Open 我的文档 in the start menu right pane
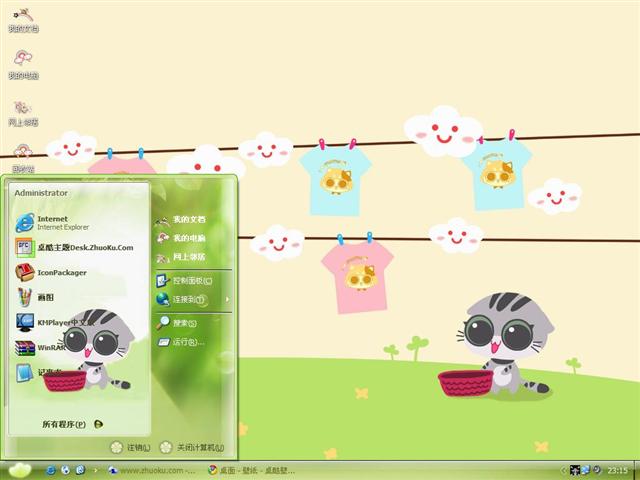Viewport: 640px width, 480px height. point(180,220)
